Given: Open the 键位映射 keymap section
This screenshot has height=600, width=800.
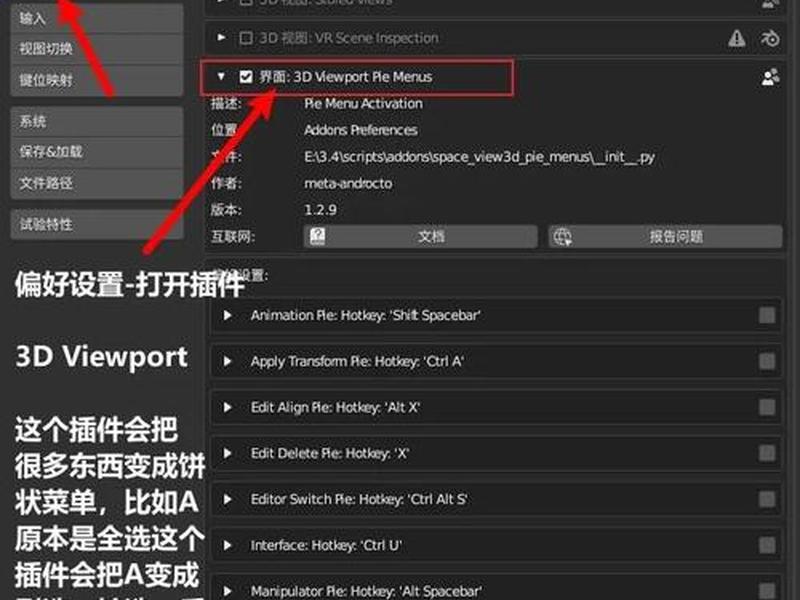Looking at the screenshot, I should 96,80.
